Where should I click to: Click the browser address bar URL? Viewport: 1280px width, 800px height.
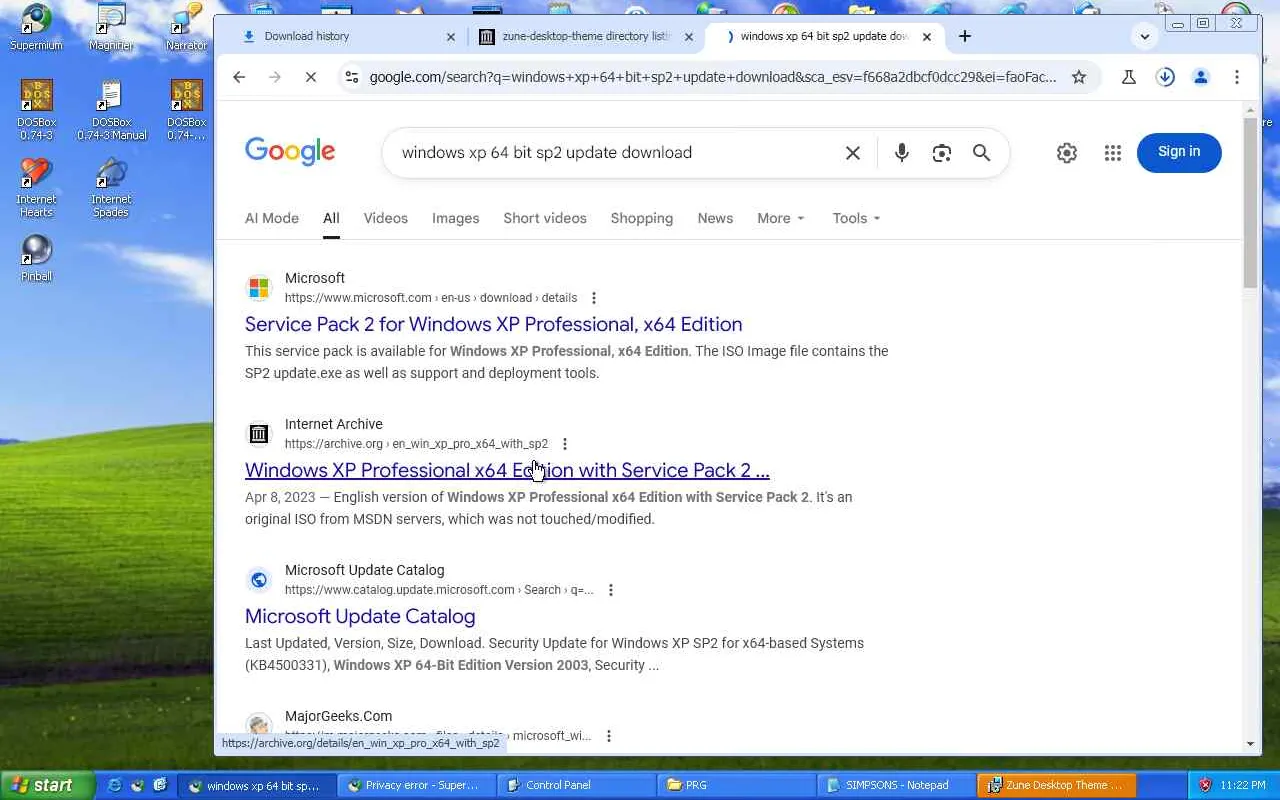click(712, 77)
